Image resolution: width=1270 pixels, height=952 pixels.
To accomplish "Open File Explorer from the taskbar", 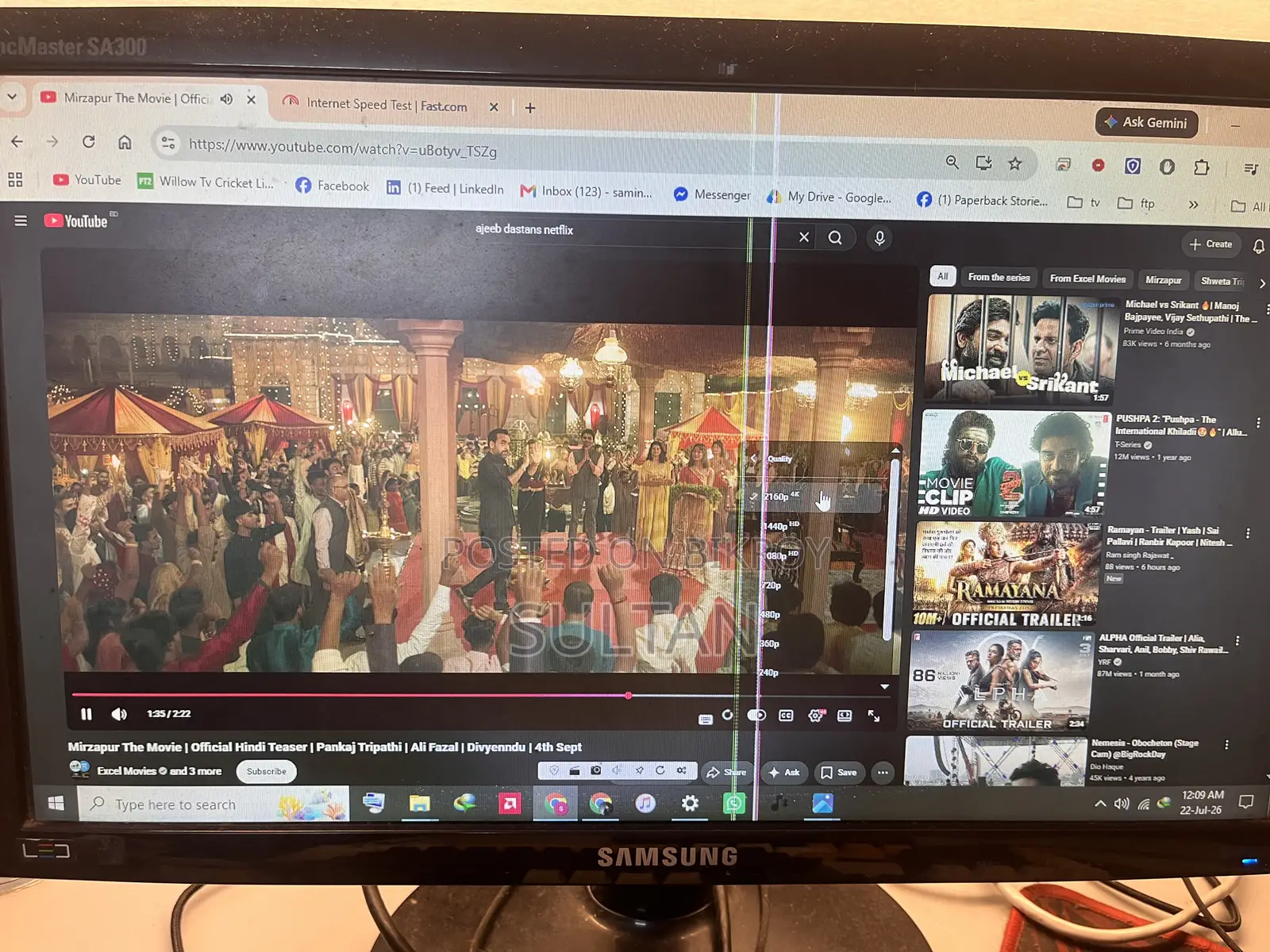I will pyautogui.click(x=419, y=804).
